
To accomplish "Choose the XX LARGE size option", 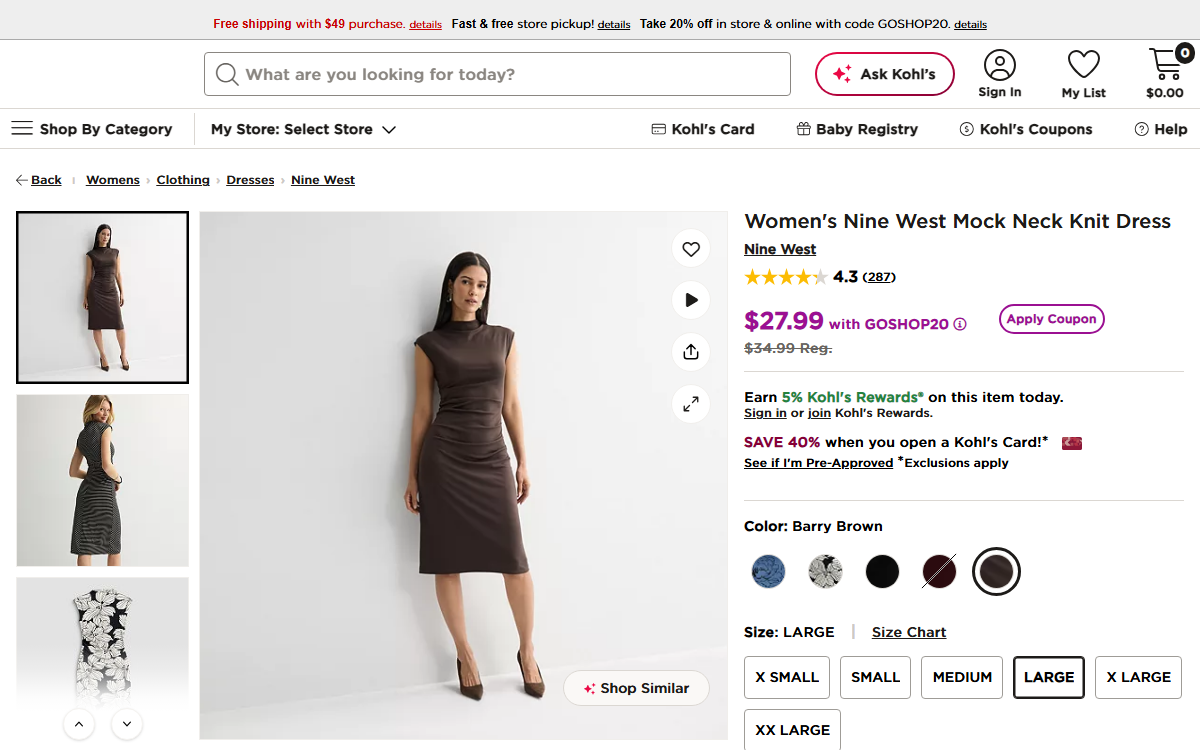I will coord(792,730).
